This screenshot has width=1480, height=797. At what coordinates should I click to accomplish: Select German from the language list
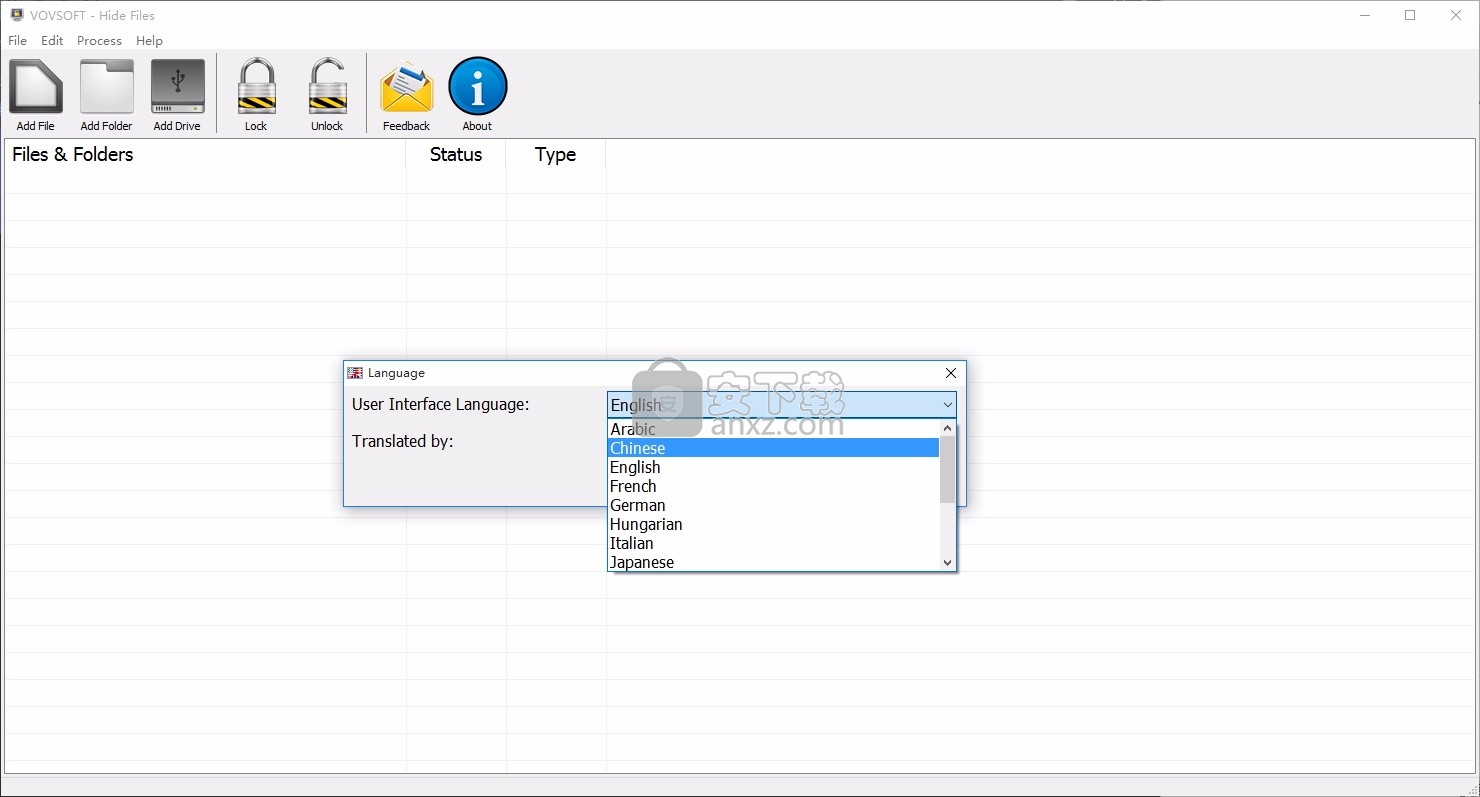tap(773, 505)
